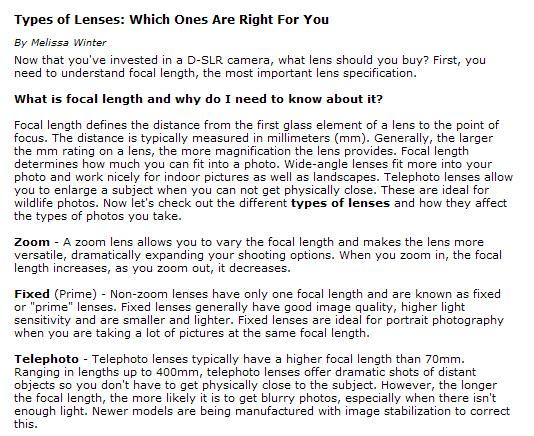Click the "(mm)" abbreviation in parentheses
This screenshot has width=534, height=436.
click(352, 139)
